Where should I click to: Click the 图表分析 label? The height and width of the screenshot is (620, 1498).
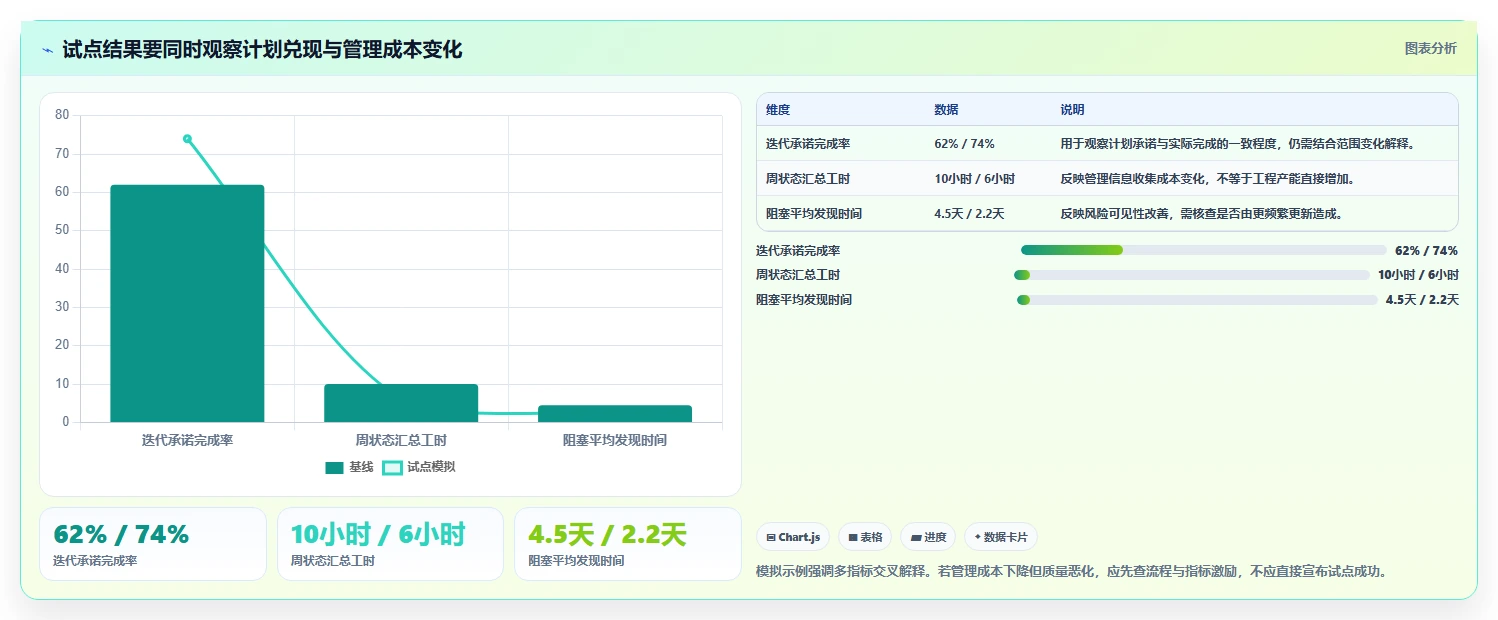(1430, 48)
